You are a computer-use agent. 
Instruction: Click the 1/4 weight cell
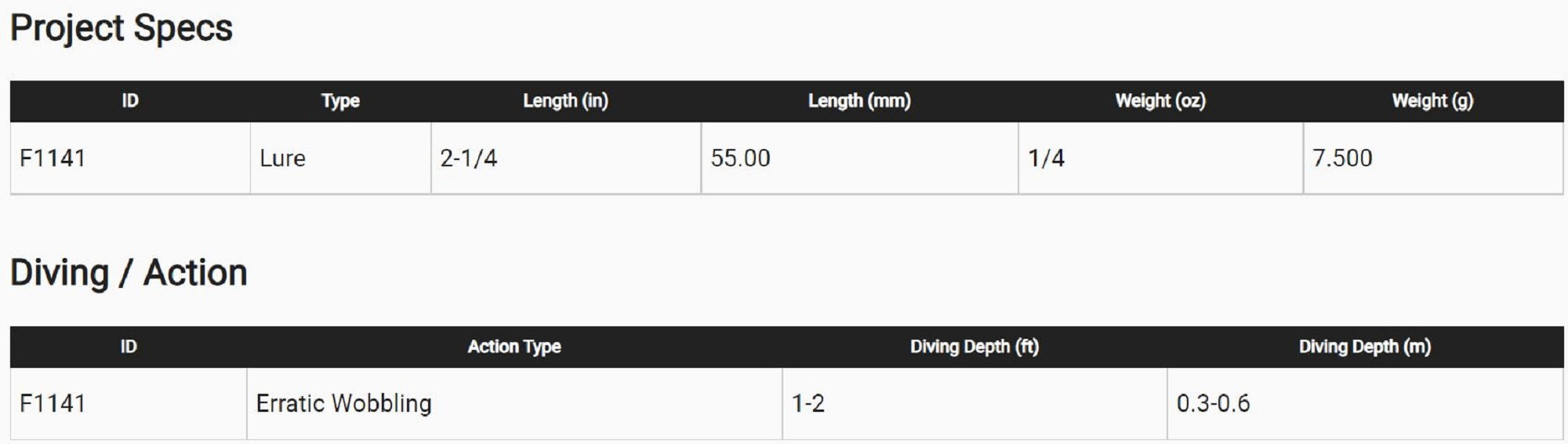(1046, 158)
